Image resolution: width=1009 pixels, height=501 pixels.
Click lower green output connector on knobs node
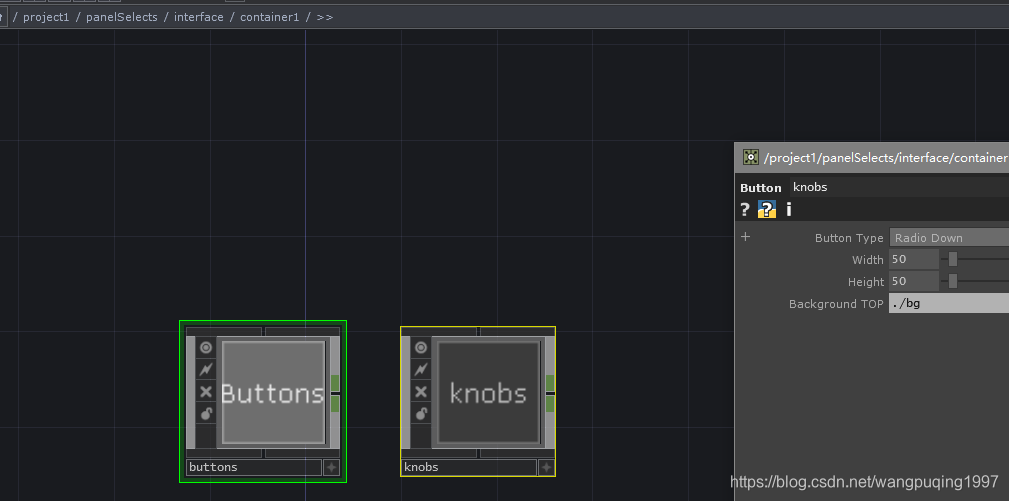tap(550, 404)
